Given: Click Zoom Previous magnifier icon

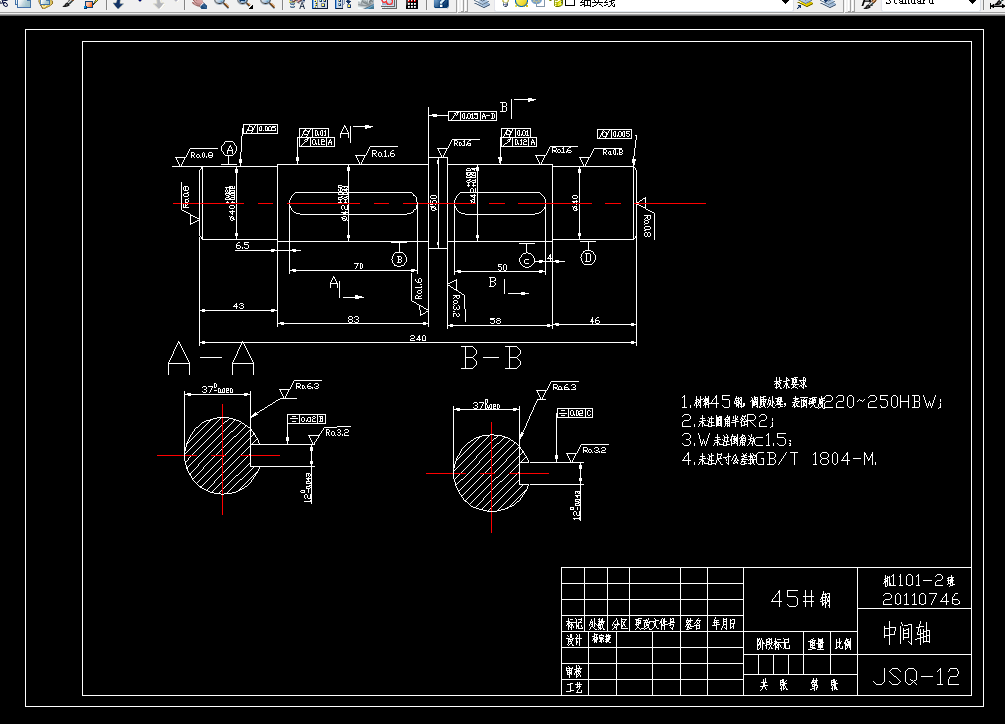Looking at the screenshot, I should [x=267, y=3].
